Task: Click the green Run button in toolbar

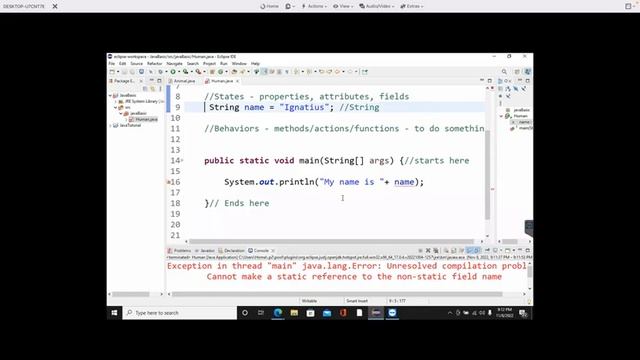Action: pyautogui.click(x=173, y=72)
